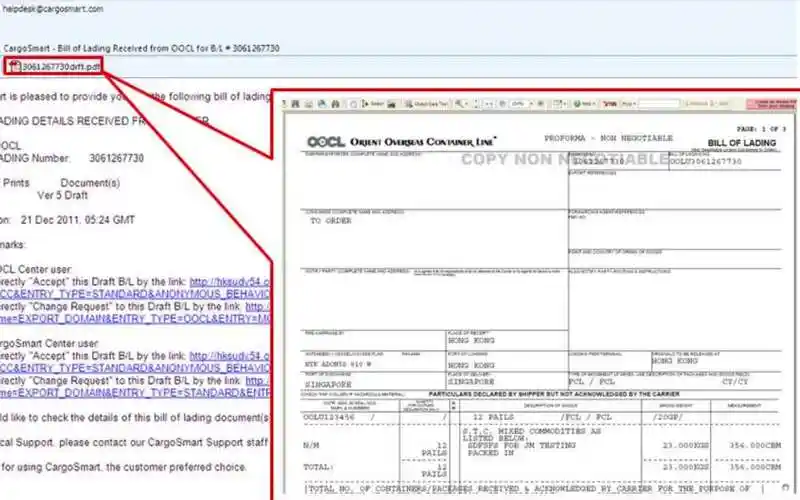Open the Help dropdown in PDF toolbar
Screen dimensions: 800x500
587,104
